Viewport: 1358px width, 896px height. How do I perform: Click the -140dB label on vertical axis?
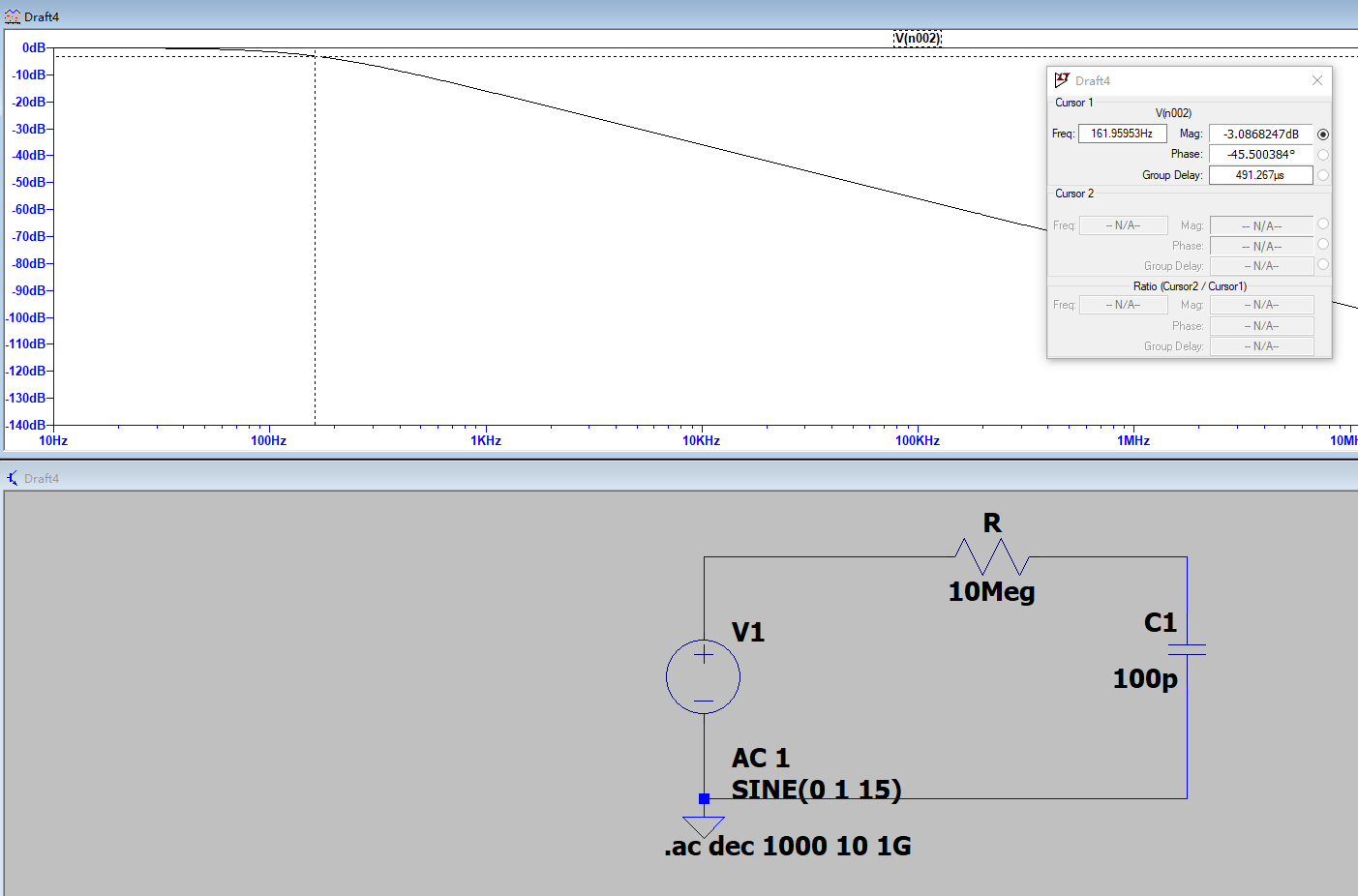pos(26,425)
